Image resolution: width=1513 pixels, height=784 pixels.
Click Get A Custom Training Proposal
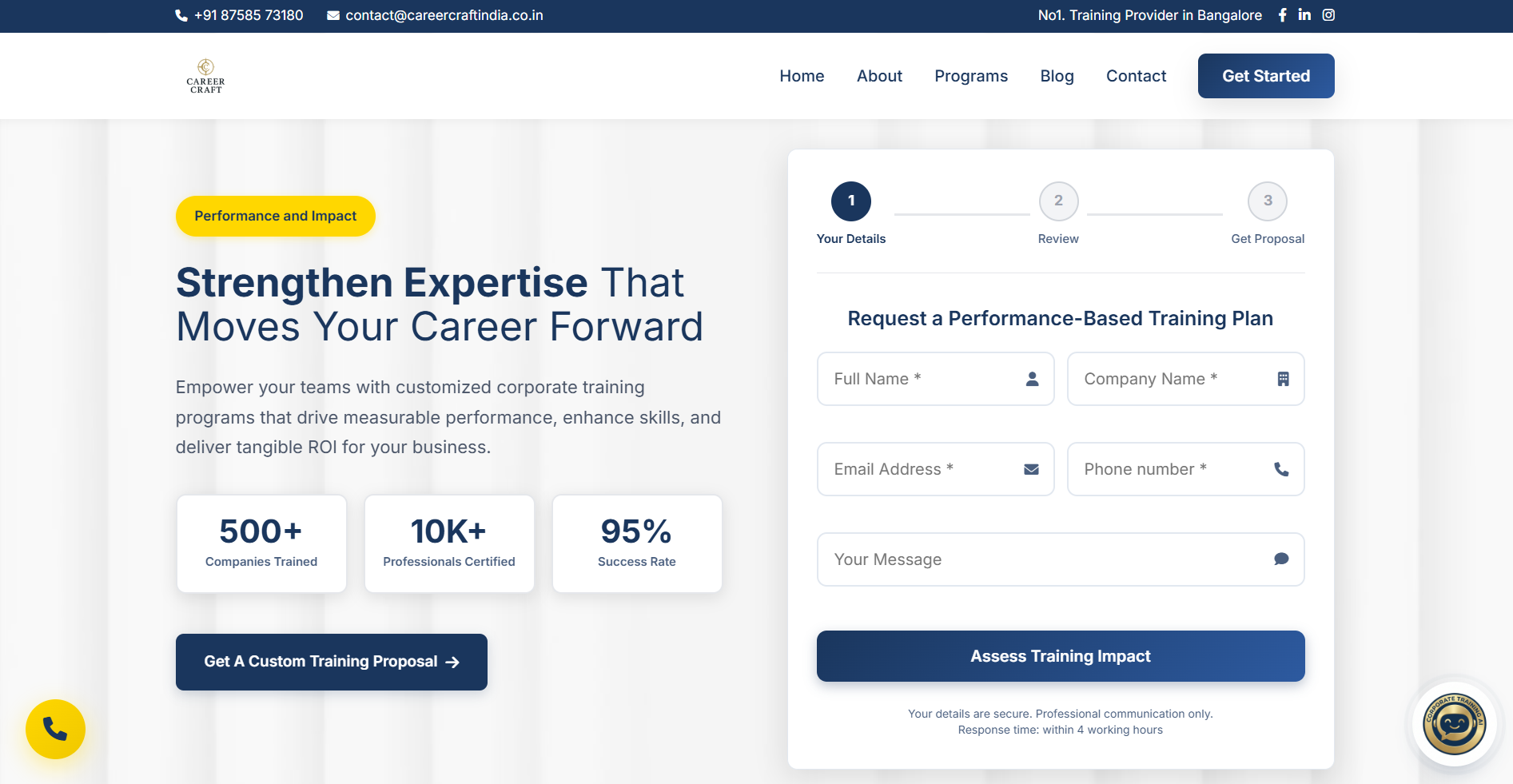pyautogui.click(x=331, y=662)
